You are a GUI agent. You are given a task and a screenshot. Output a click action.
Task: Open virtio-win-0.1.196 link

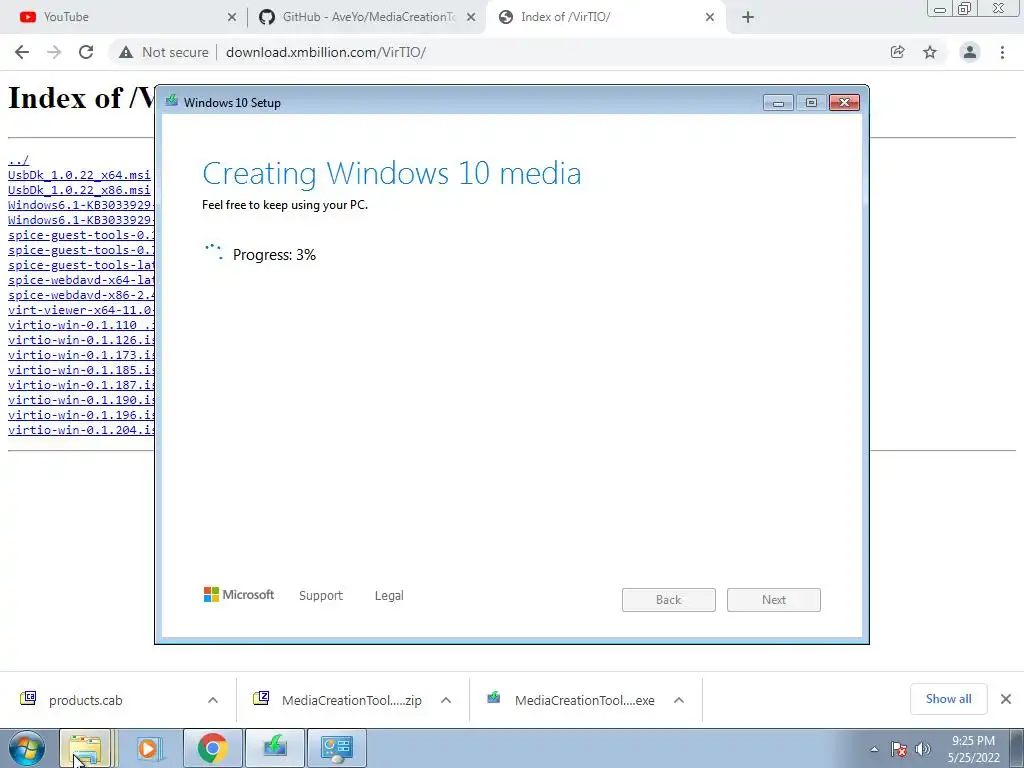click(x=81, y=415)
